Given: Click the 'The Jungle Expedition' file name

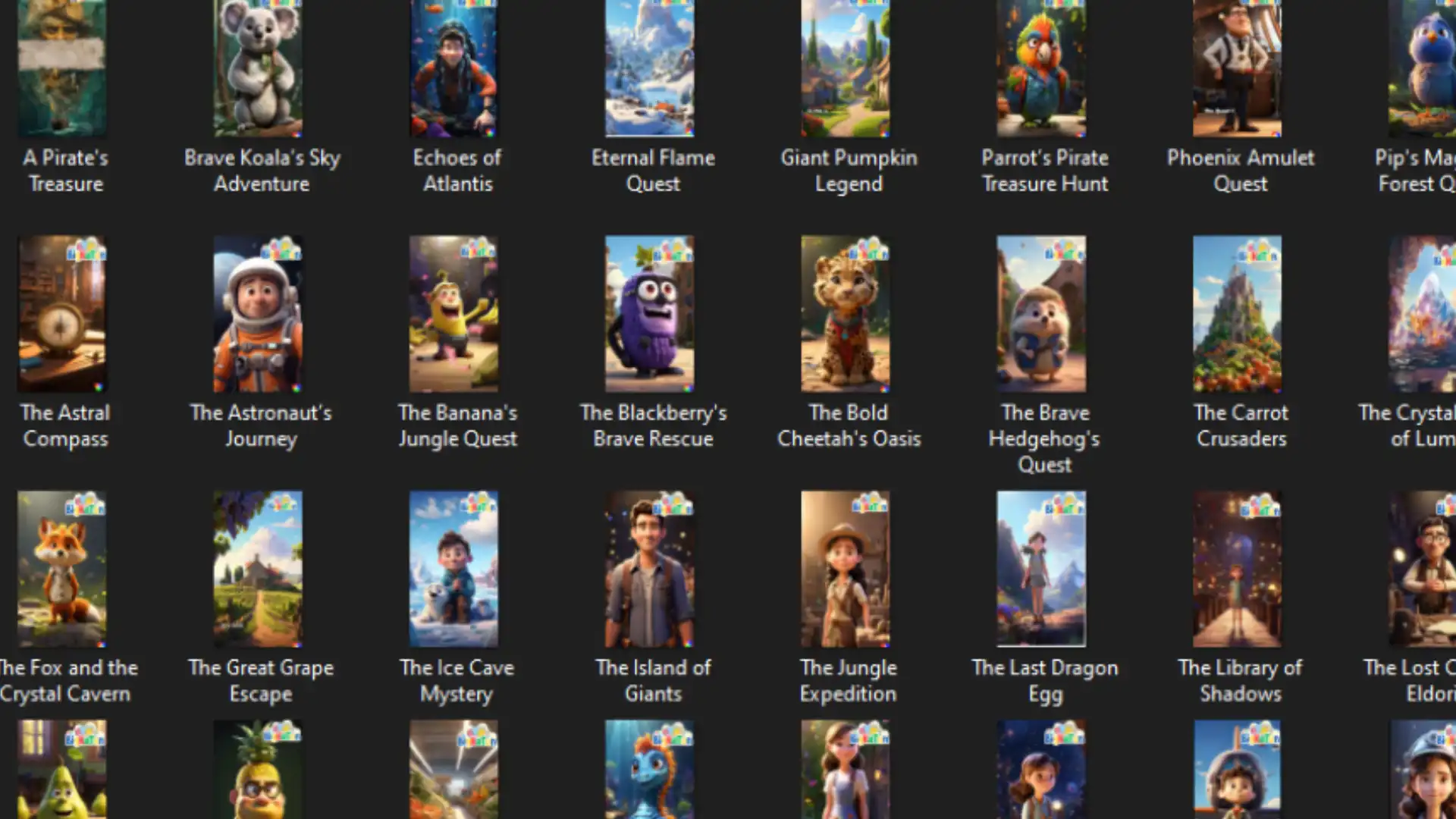Looking at the screenshot, I should point(849,680).
